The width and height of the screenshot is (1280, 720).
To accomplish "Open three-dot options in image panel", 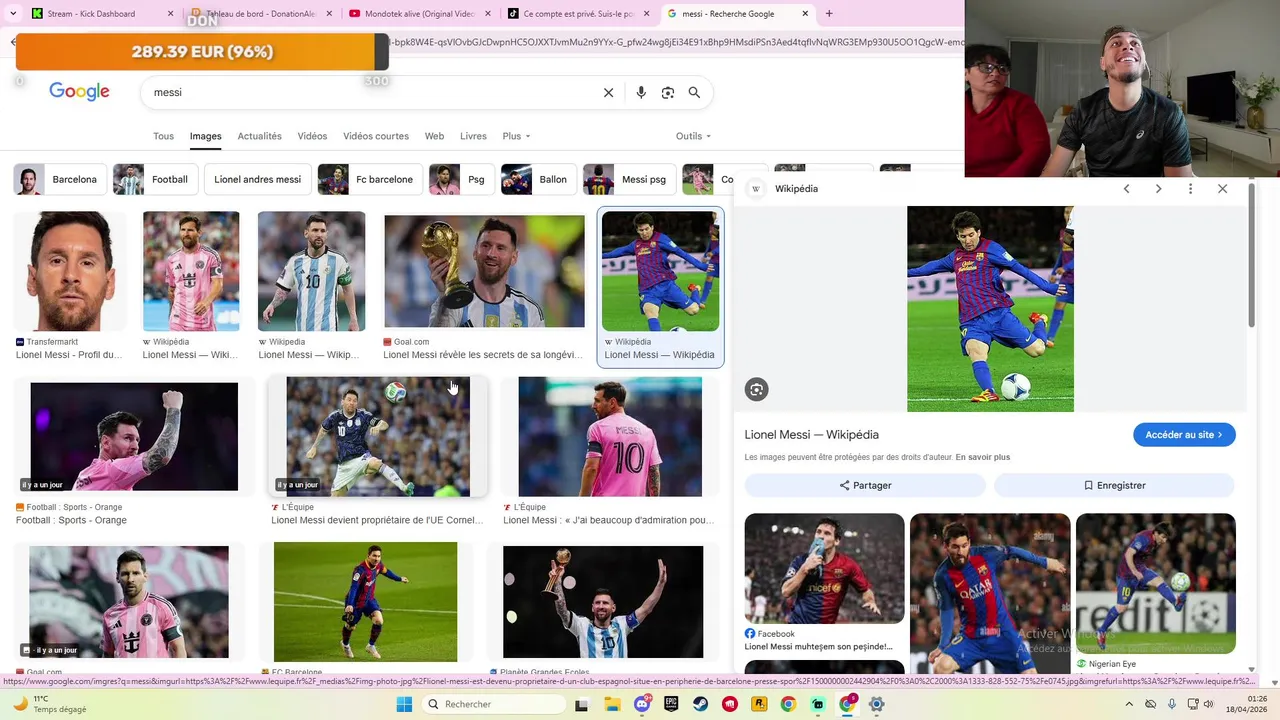I will (1190, 188).
